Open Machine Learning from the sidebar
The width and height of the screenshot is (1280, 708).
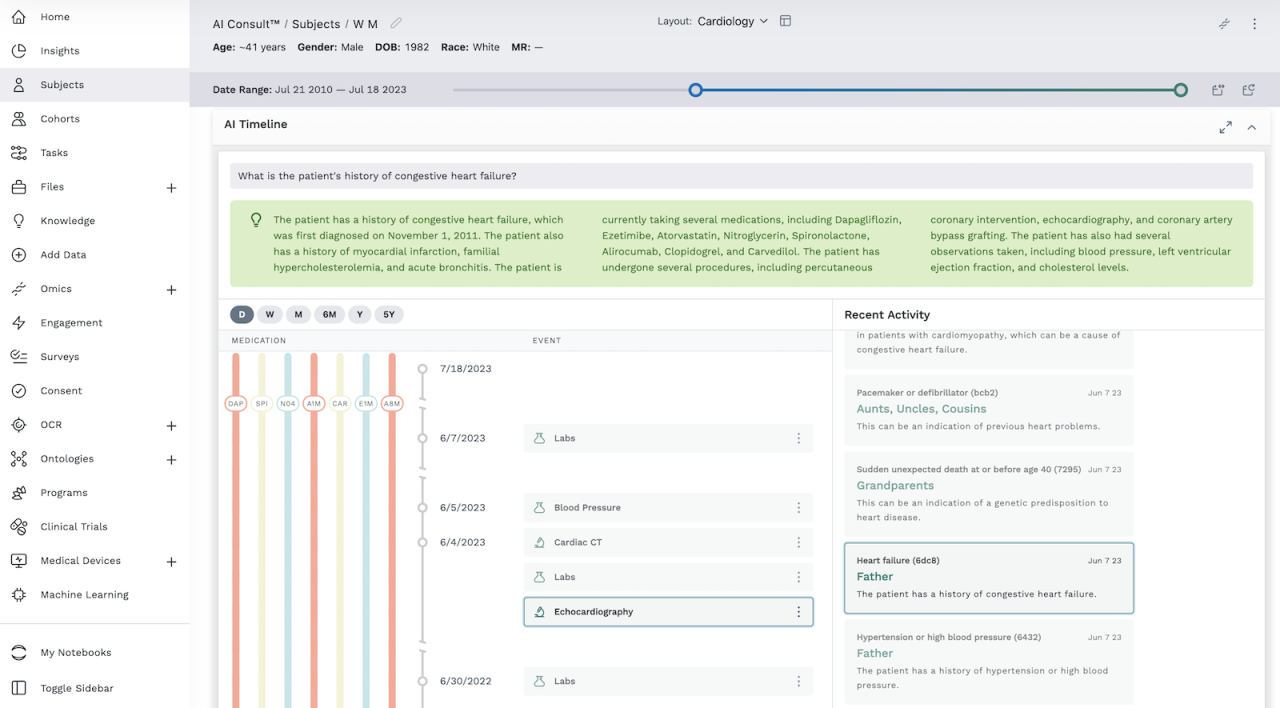[84, 594]
